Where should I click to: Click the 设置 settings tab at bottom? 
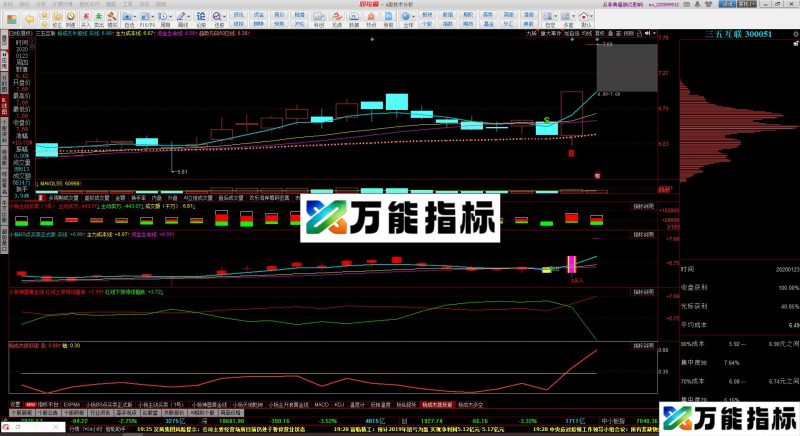tap(15, 404)
